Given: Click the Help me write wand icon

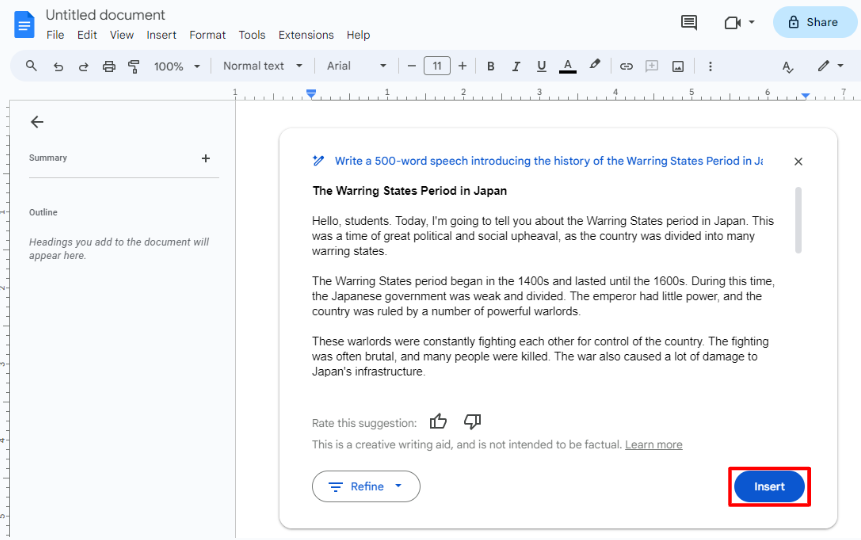Looking at the screenshot, I should (x=318, y=161).
